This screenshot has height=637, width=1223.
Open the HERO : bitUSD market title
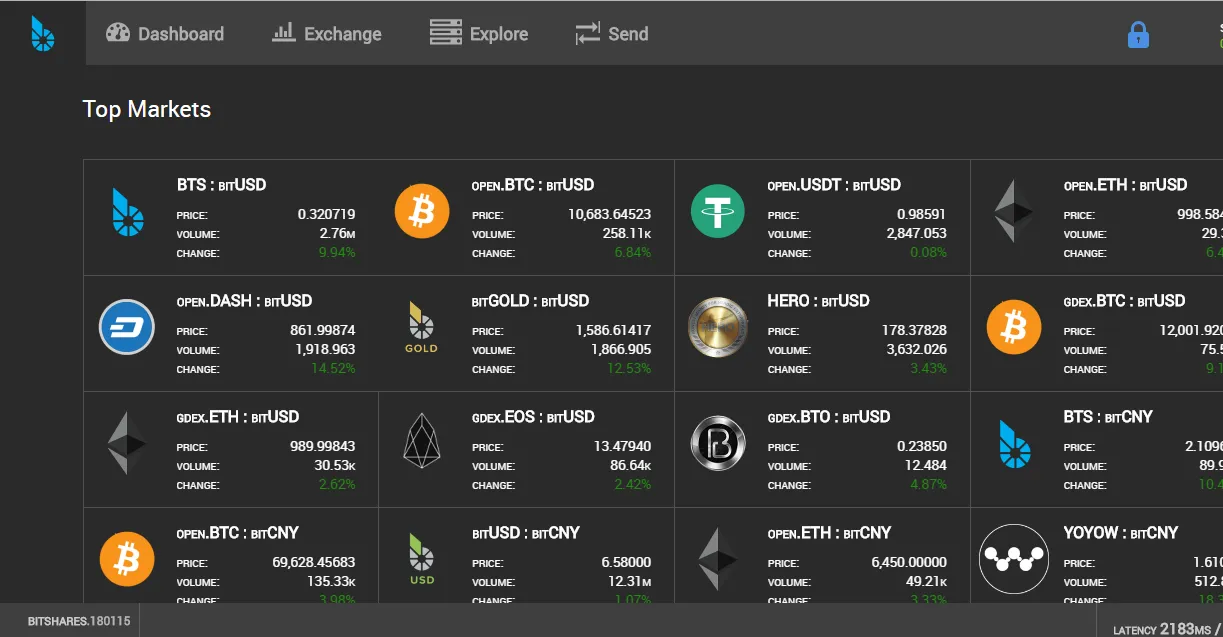pos(818,301)
